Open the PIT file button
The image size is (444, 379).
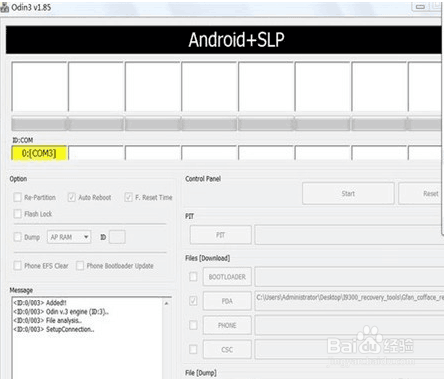[x=220, y=235]
